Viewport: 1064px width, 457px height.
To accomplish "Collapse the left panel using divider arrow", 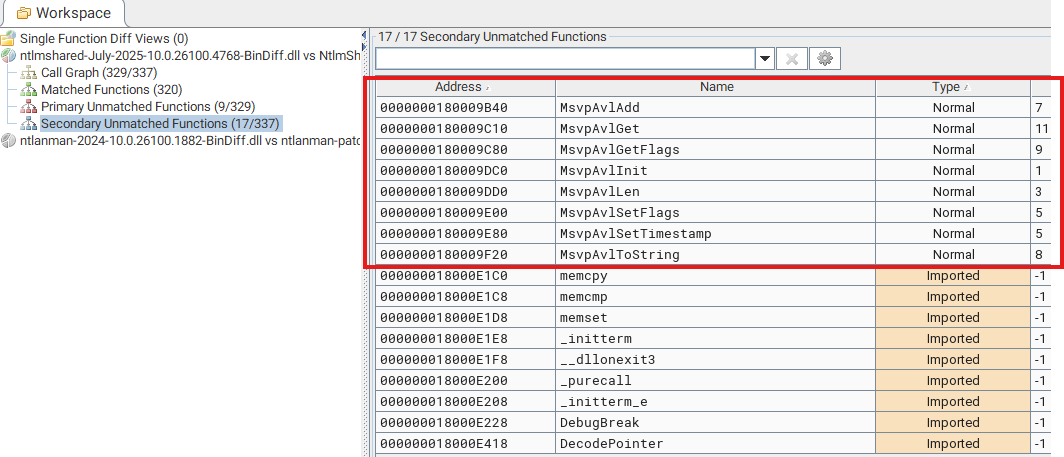I will click(363, 35).
